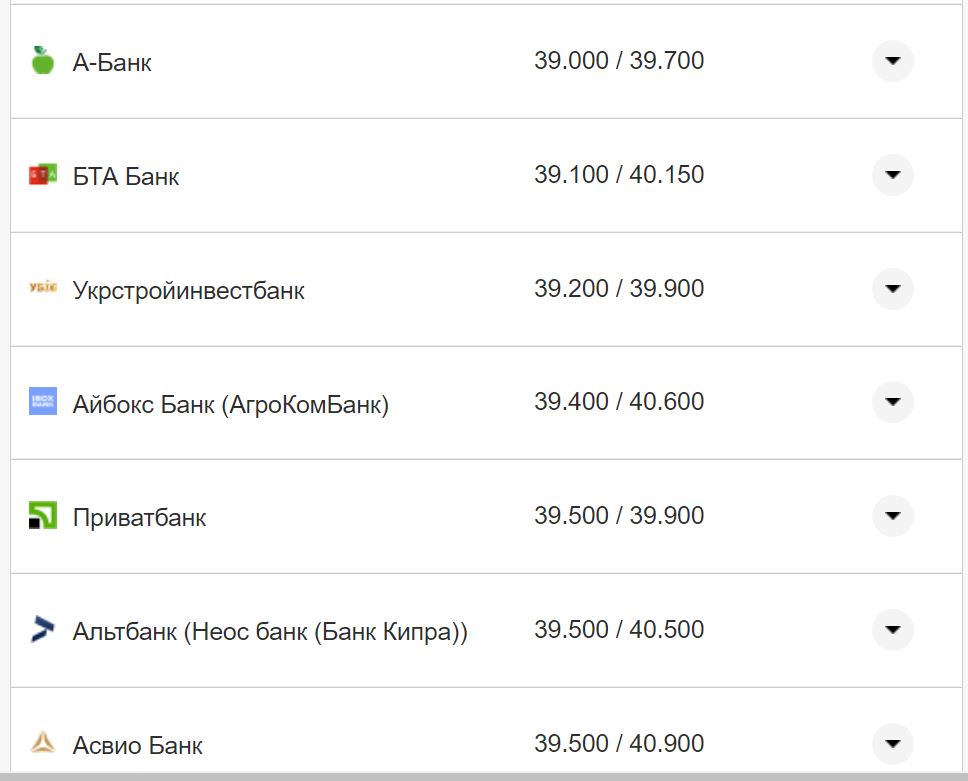This screenshot has height=781, width=968.
Task: Click the Асвио Банк logo icon
Action: (x=43, y=743)
